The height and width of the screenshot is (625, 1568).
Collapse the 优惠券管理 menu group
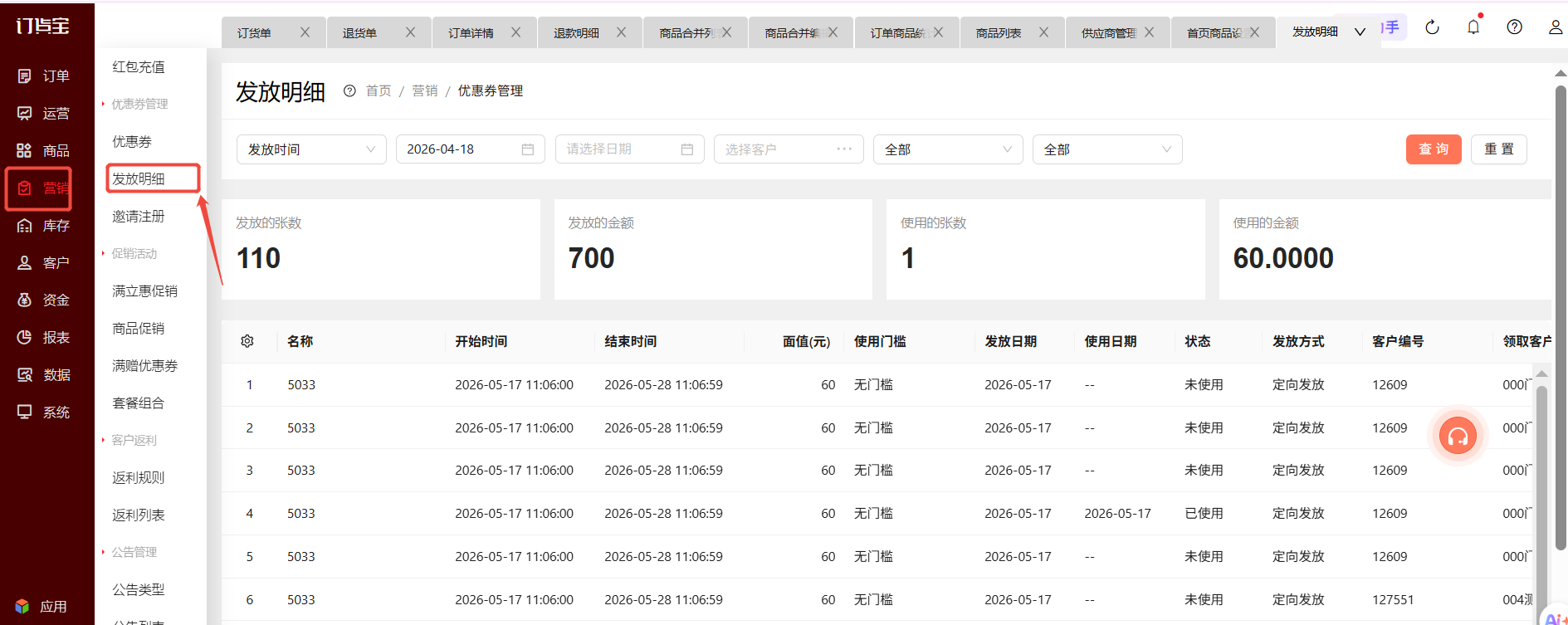(x=139, y=105)
